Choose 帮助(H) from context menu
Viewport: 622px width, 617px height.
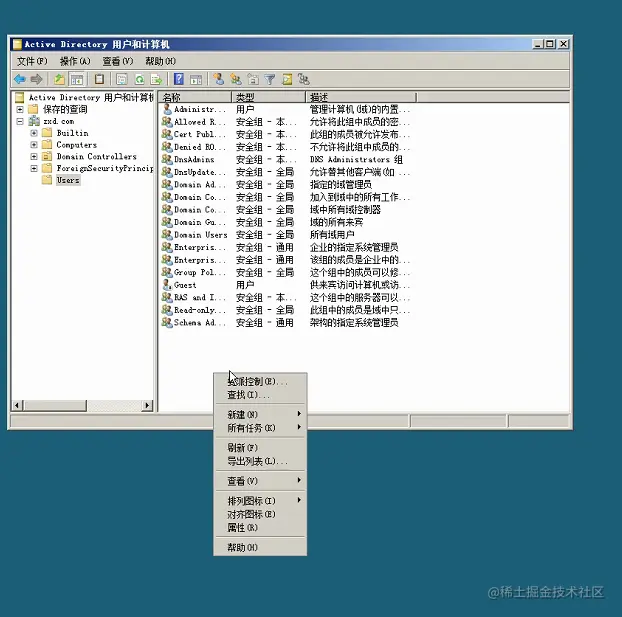260,548
